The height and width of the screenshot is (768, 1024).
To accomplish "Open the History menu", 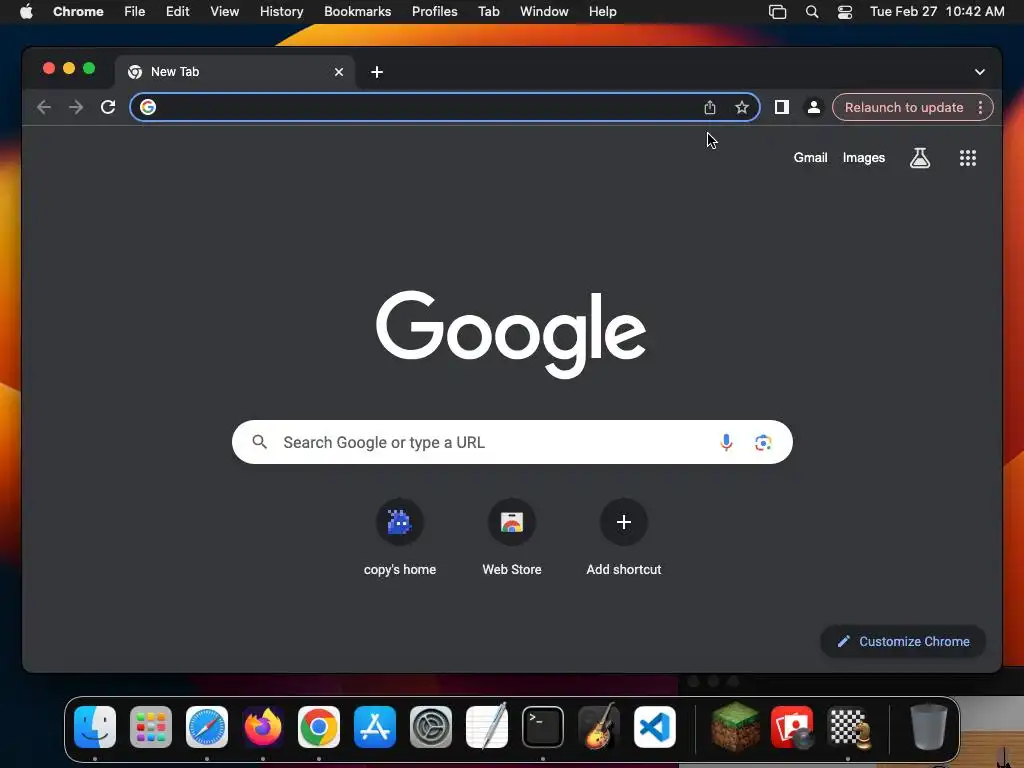I will coord(281,12).
